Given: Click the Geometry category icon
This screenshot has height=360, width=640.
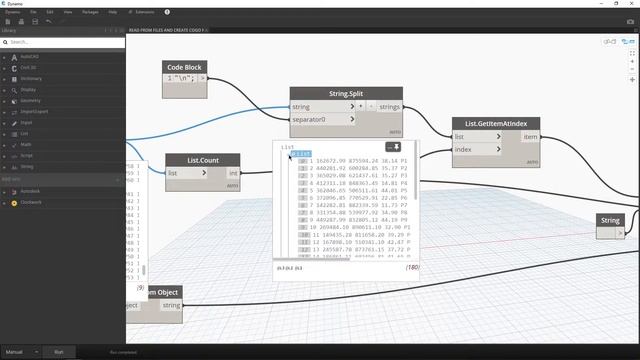Looking at the screenshot, I should click(x=14, y=101).
